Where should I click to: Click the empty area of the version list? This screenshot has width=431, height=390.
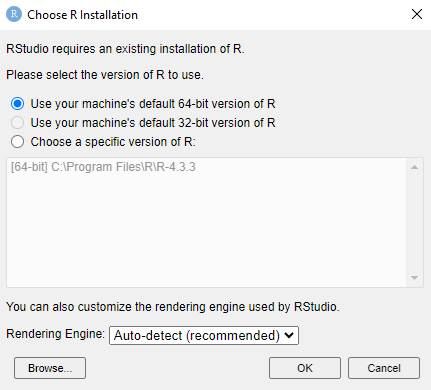pyautogui.click(x=206, y=230)
